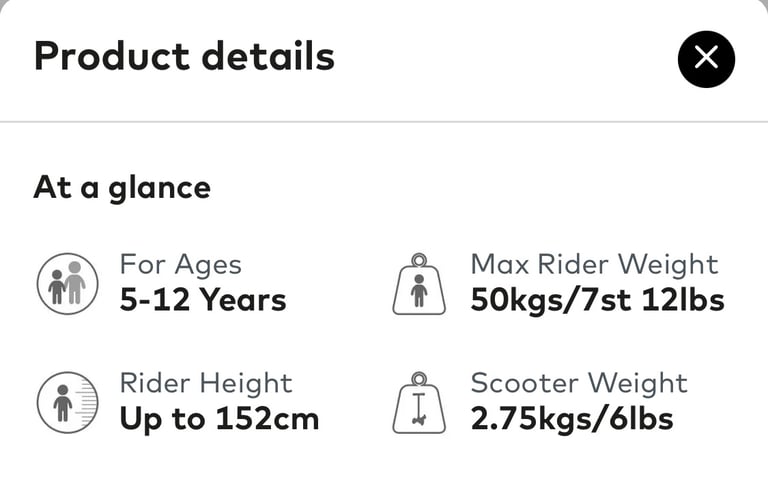This screenshot has height=490, width=768.
Task: Click the Max Rider Weight scale icon
Action: pos(419,284)
